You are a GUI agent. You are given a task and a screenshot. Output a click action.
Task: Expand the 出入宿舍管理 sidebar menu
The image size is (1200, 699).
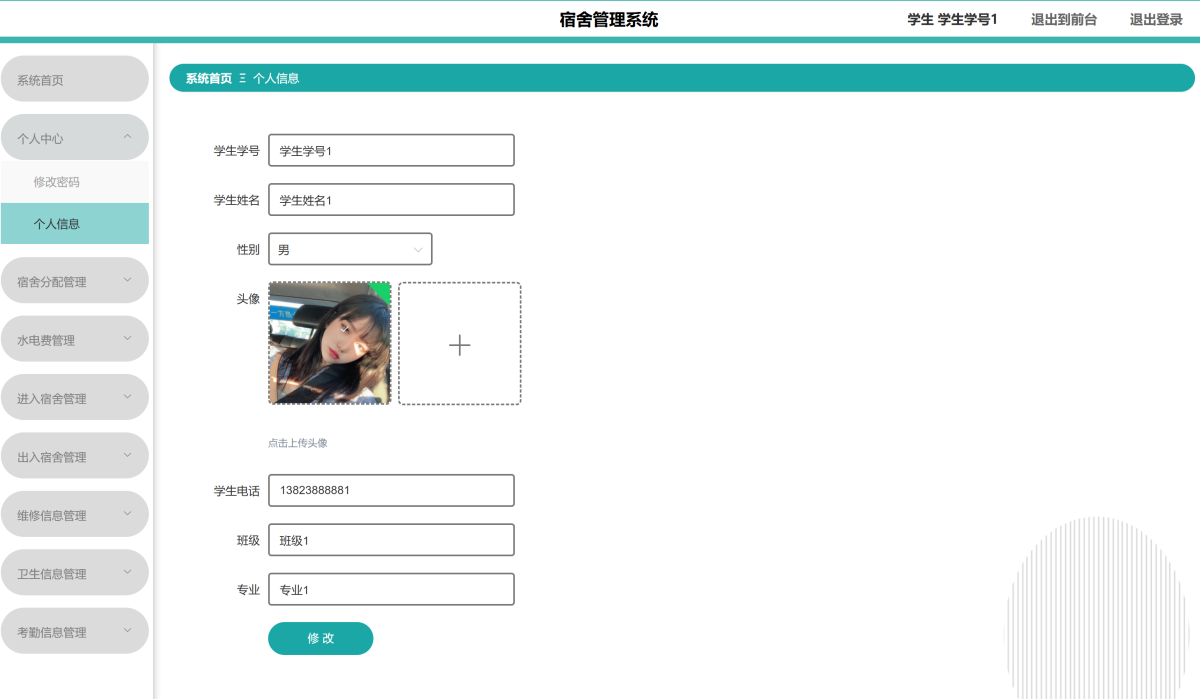pyautogui.click(x=75, y=456)
